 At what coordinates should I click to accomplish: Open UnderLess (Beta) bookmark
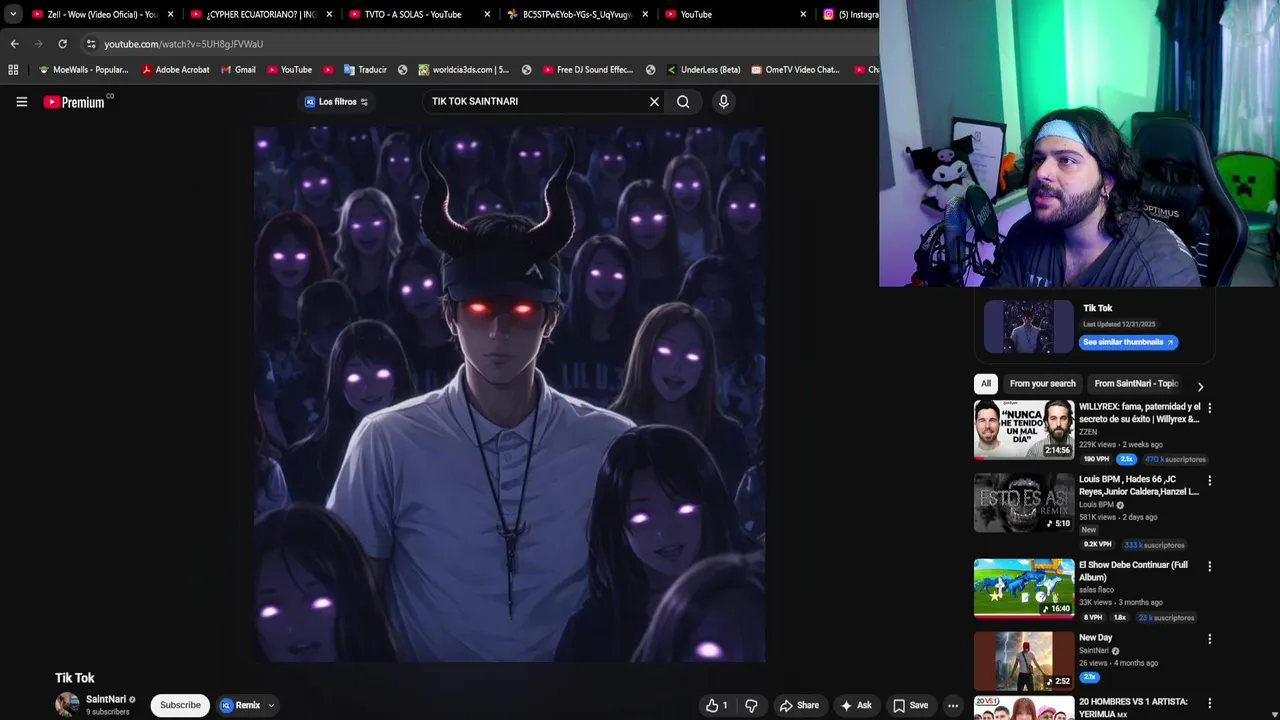click(703, 70)
